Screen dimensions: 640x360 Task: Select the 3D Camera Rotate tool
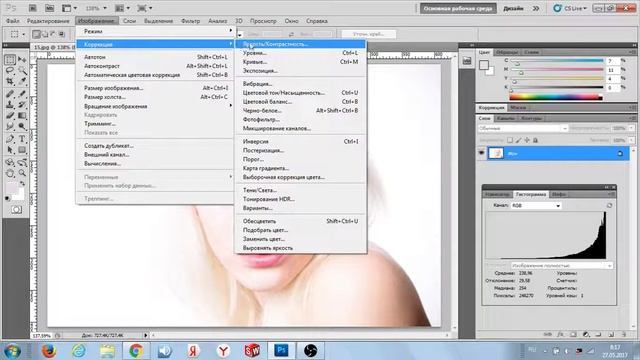point(22,163)
